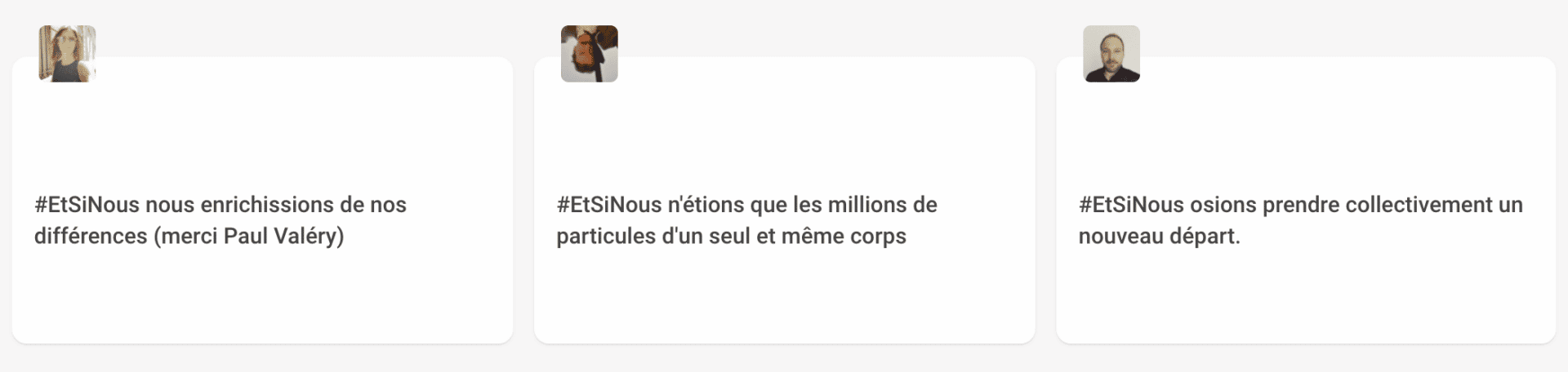
Task: Open the avatar above the particules quote
Action: click(x=589, y=54)
